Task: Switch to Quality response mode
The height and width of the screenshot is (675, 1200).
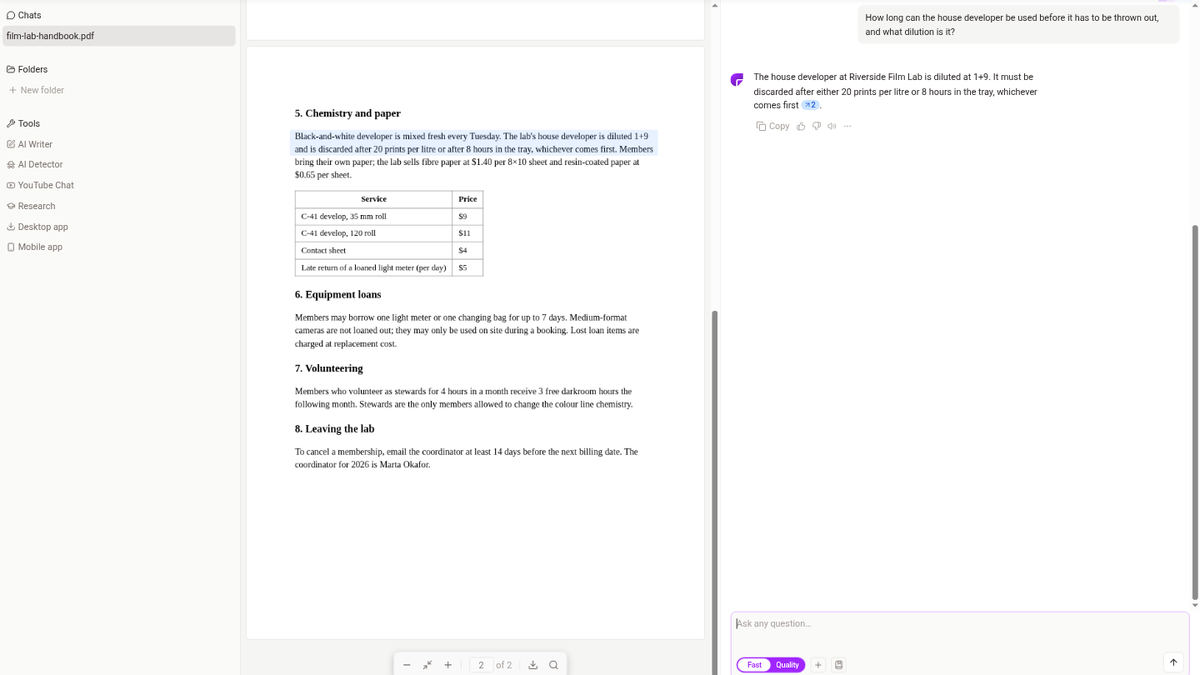Action: point(787,665)
